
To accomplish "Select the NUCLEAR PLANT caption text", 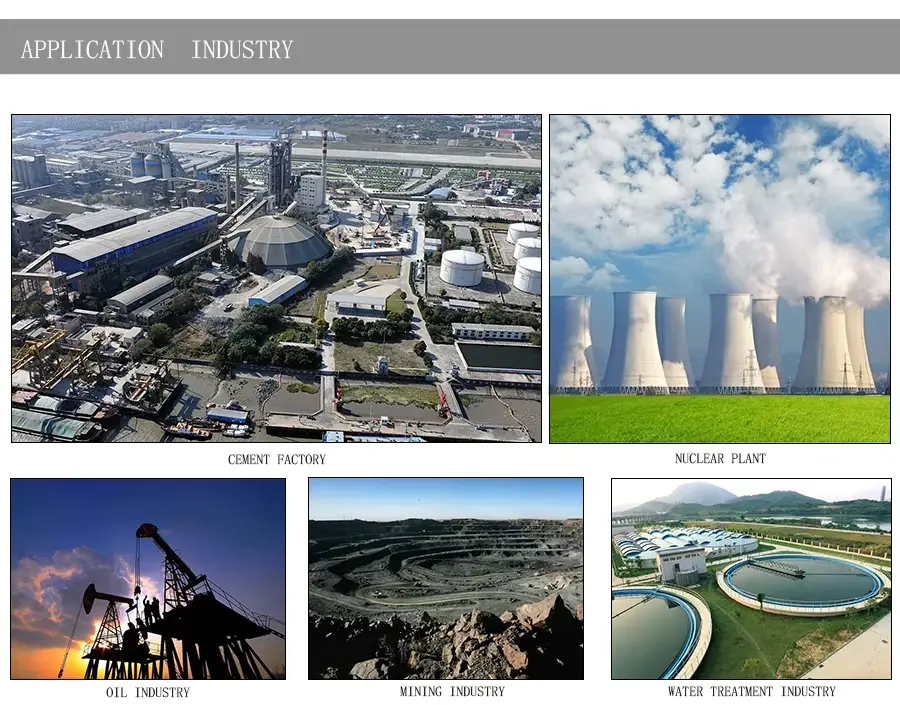I will click(x=720, y=459).
